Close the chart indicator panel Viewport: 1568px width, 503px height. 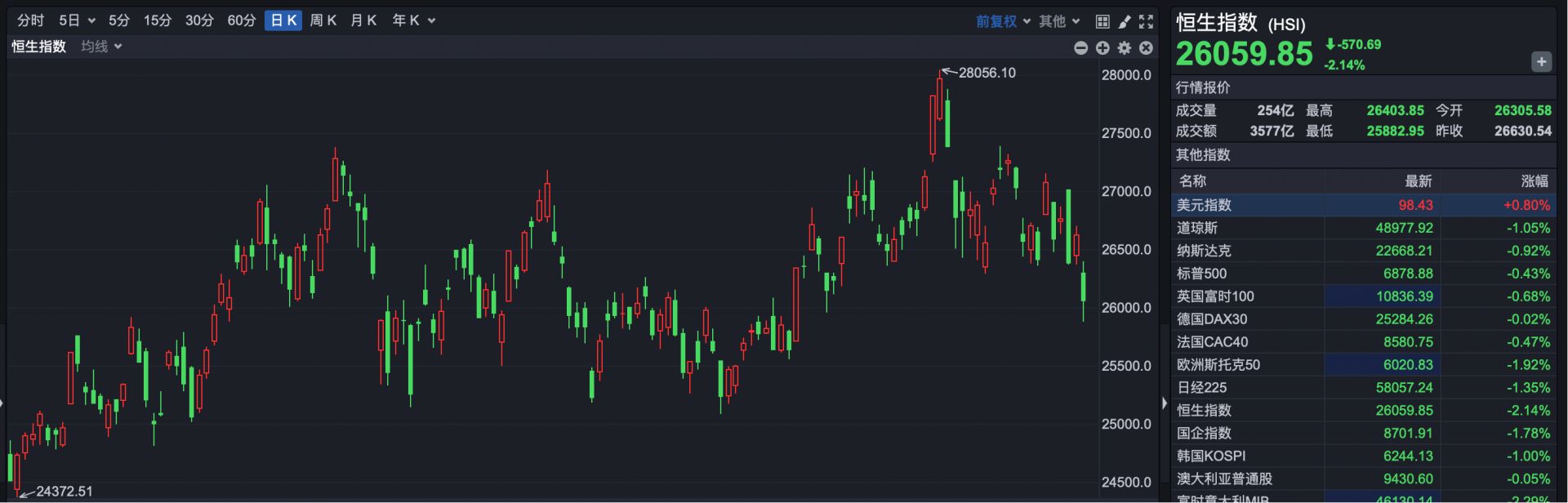pos(1146,48)
